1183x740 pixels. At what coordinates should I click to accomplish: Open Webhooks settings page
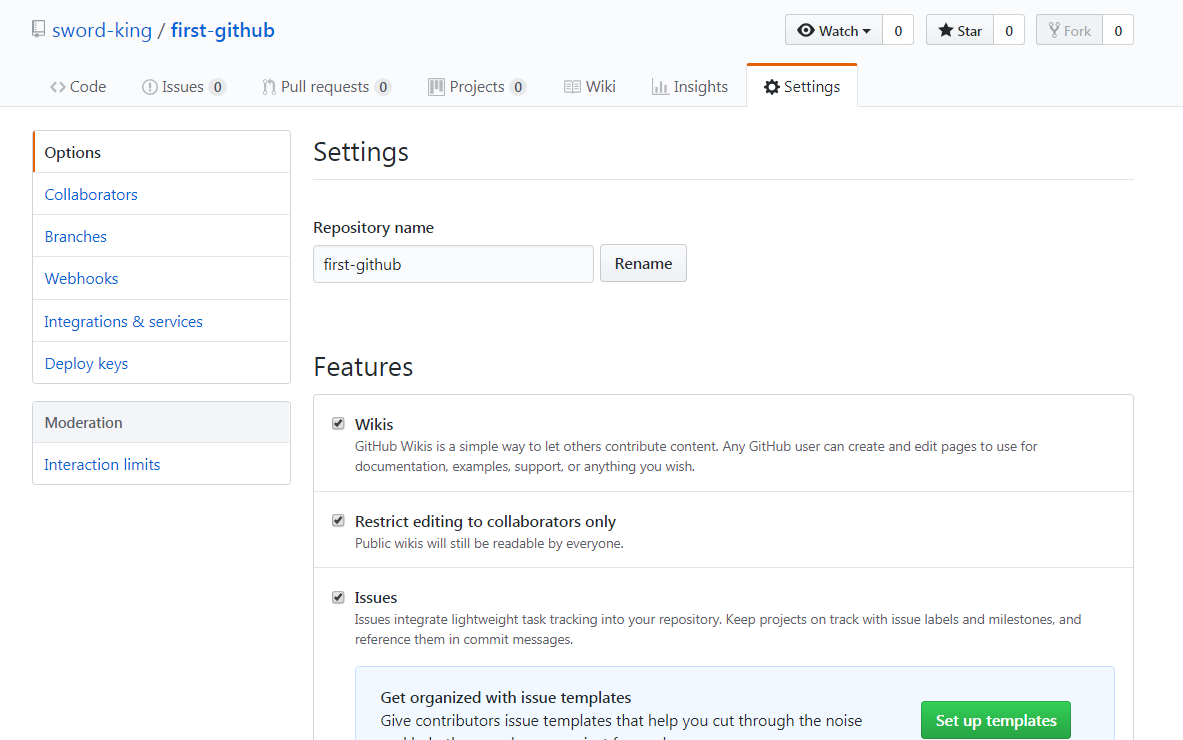tap(161, 279)
